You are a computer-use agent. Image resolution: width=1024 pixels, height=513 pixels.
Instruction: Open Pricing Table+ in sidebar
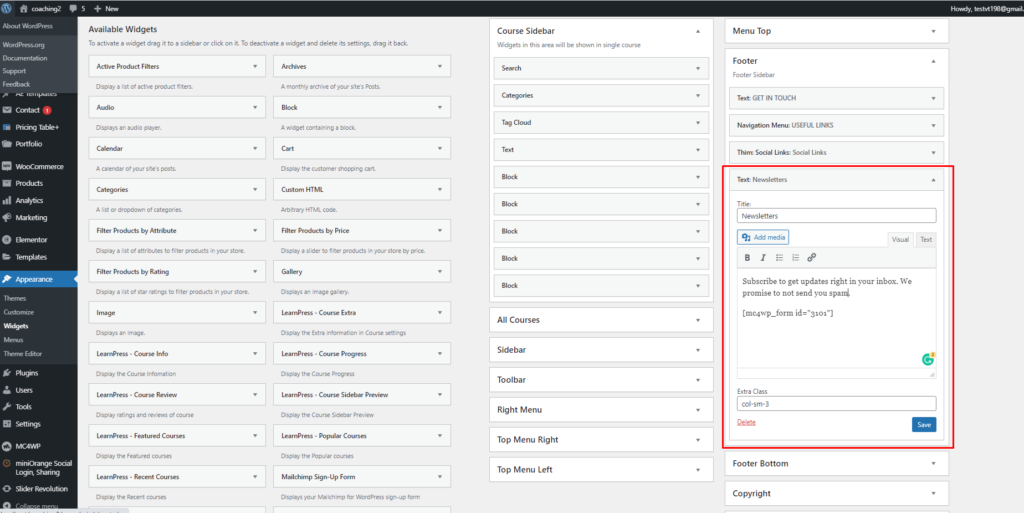pos(37,127)
